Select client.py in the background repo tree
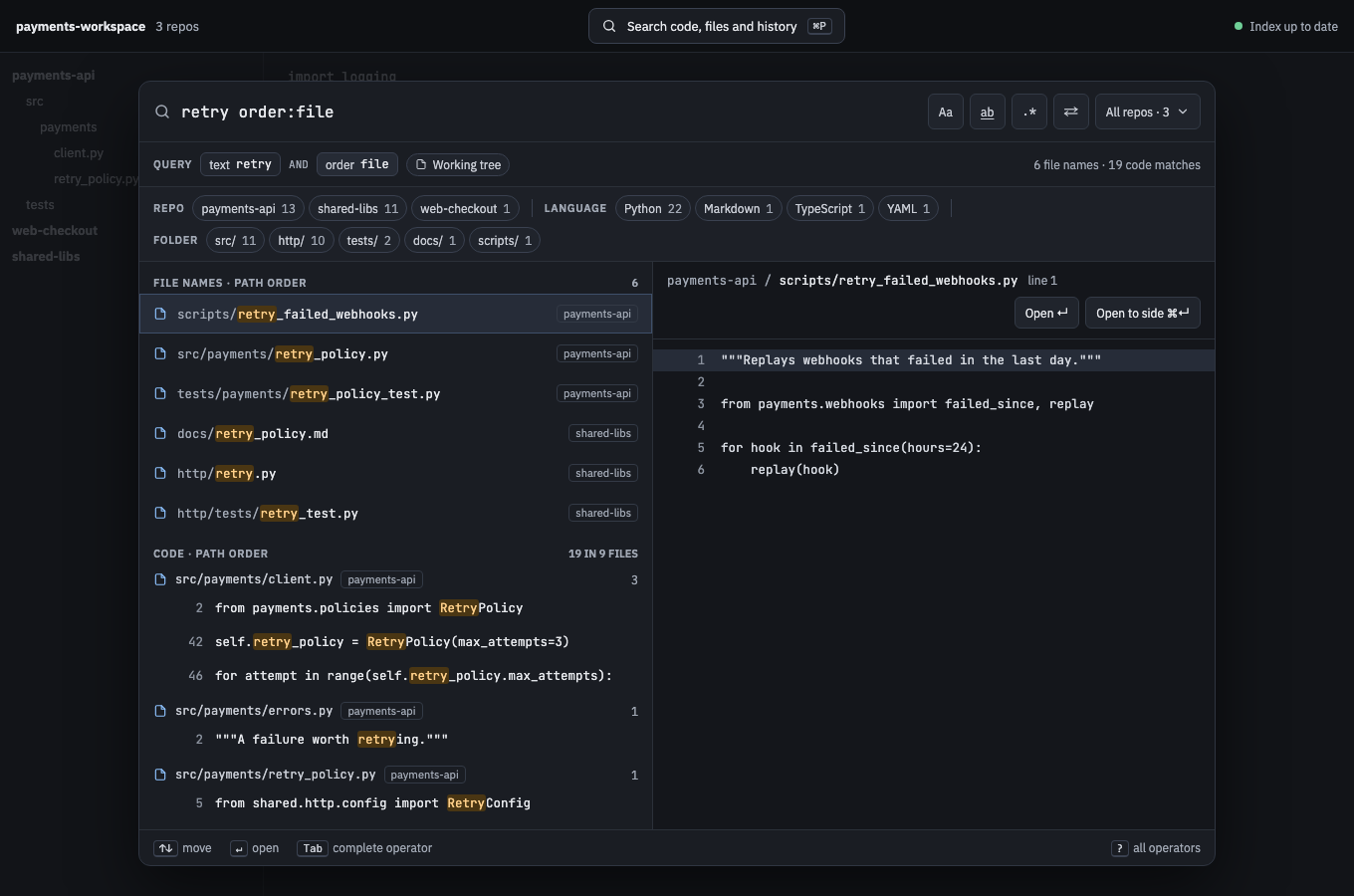1354x896 pixels. (x=79, y=153)
